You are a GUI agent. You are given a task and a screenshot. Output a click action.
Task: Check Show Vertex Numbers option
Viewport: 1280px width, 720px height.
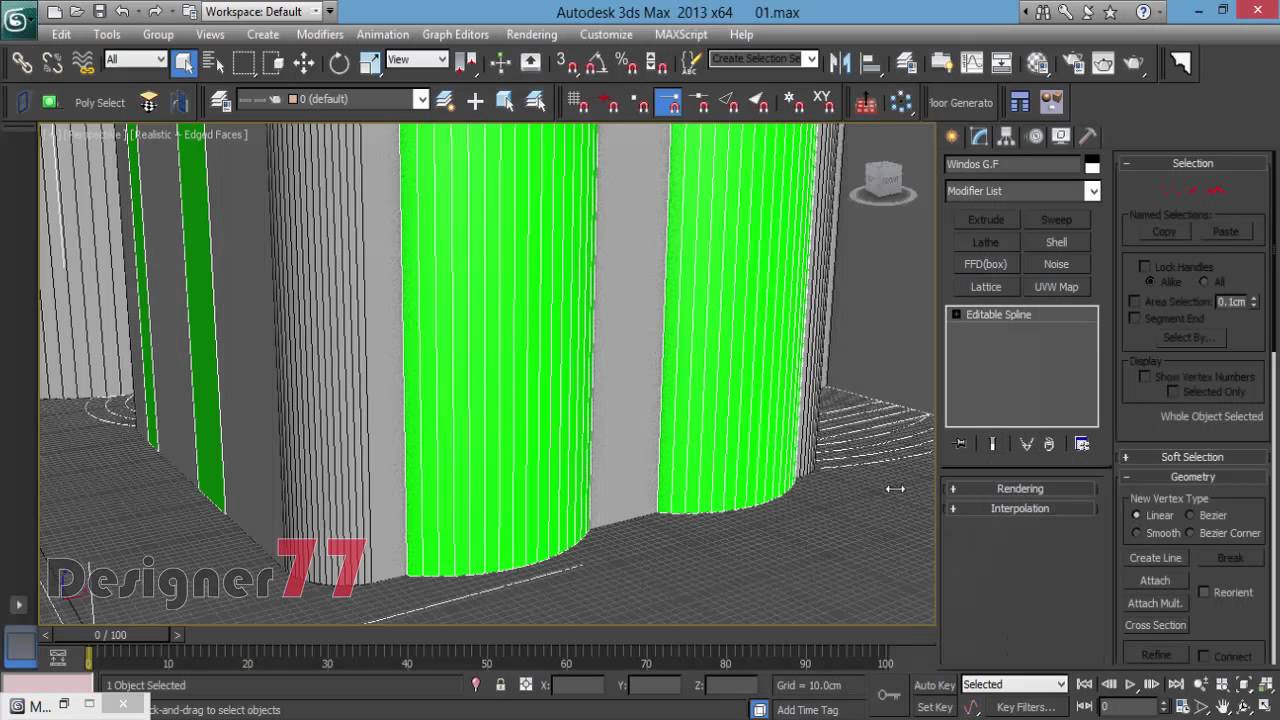1145,377
